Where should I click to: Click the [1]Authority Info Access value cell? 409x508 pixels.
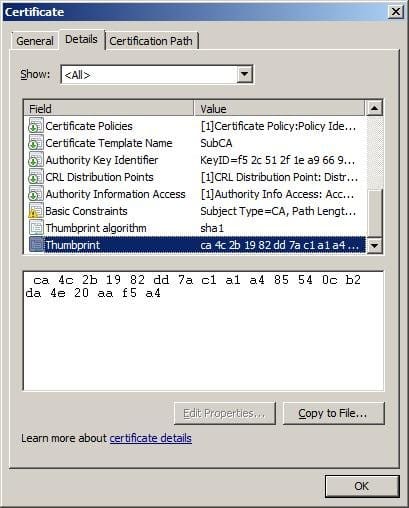click(x=277, y=194)
